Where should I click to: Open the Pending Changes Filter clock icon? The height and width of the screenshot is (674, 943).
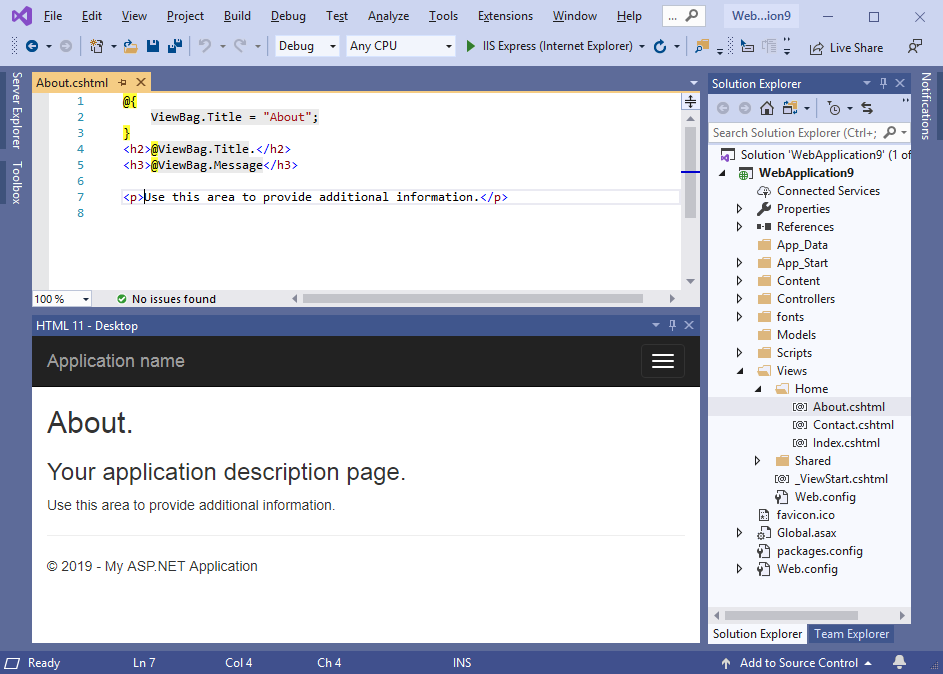834,108
